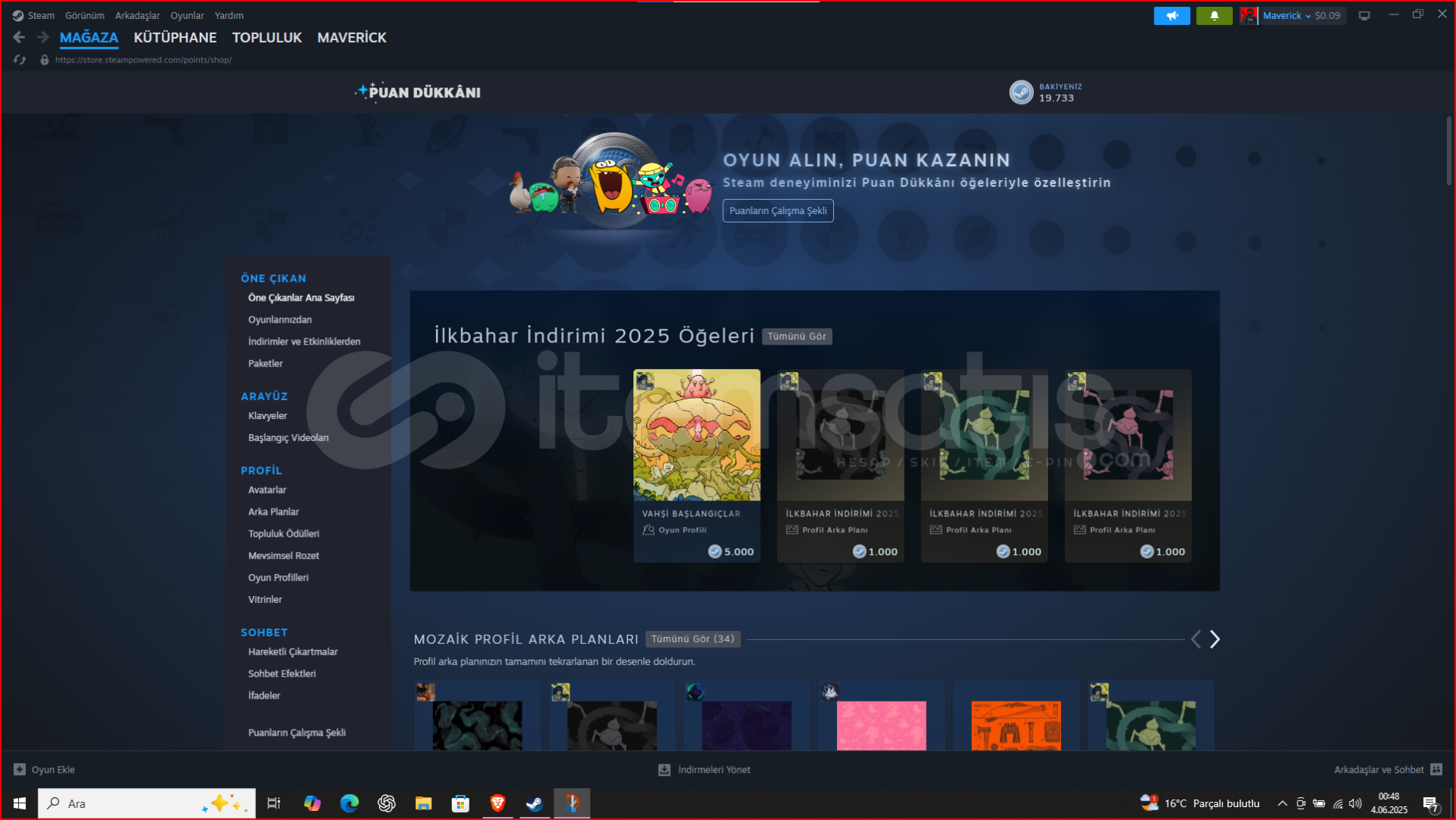Viewport: 1456px width, 820px height.
Task: Select the orange mosaic background thumbnail
Action: pyautogui.click(x=1015, y=725)
